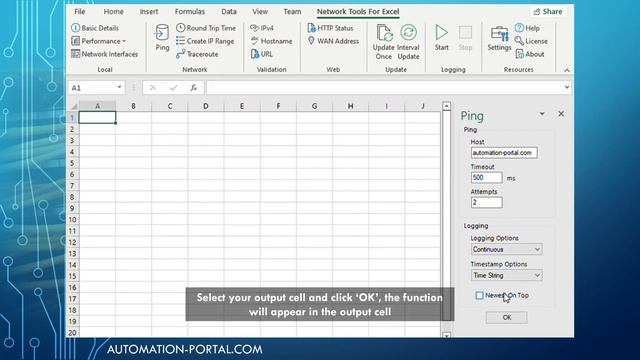Cancel formula bar entry

[153, 87]
